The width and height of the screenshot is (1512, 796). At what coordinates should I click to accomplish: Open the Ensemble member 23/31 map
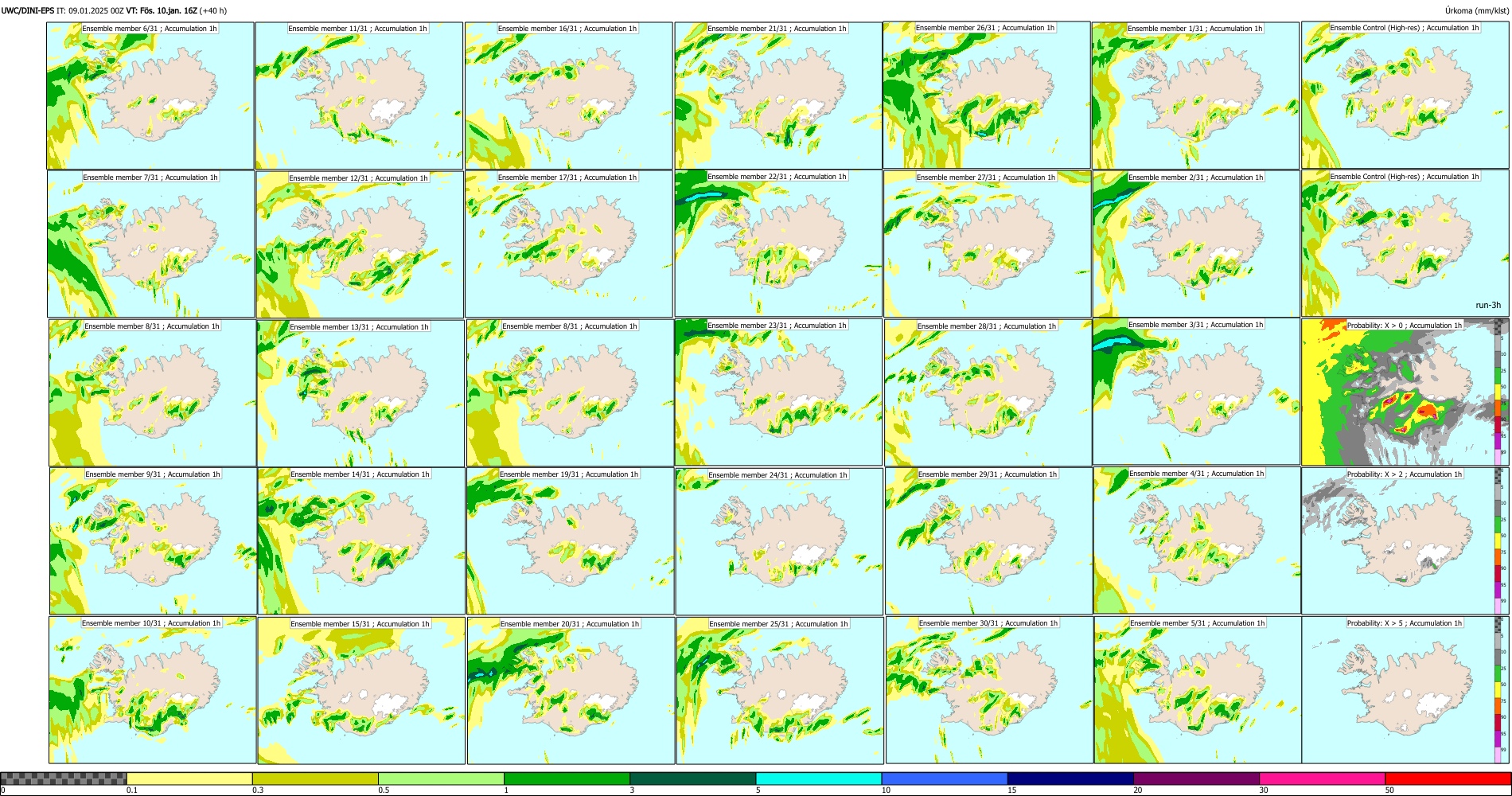pos(778,392)
